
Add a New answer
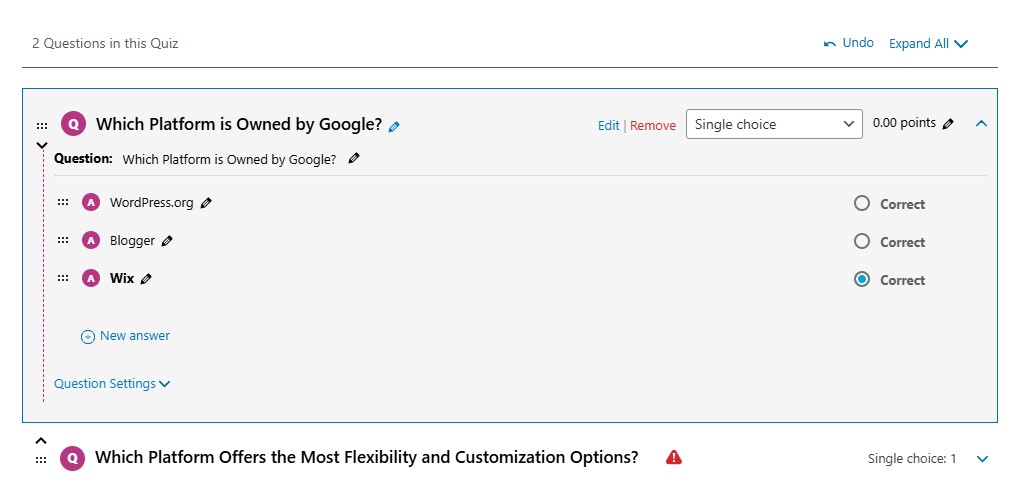126,336
